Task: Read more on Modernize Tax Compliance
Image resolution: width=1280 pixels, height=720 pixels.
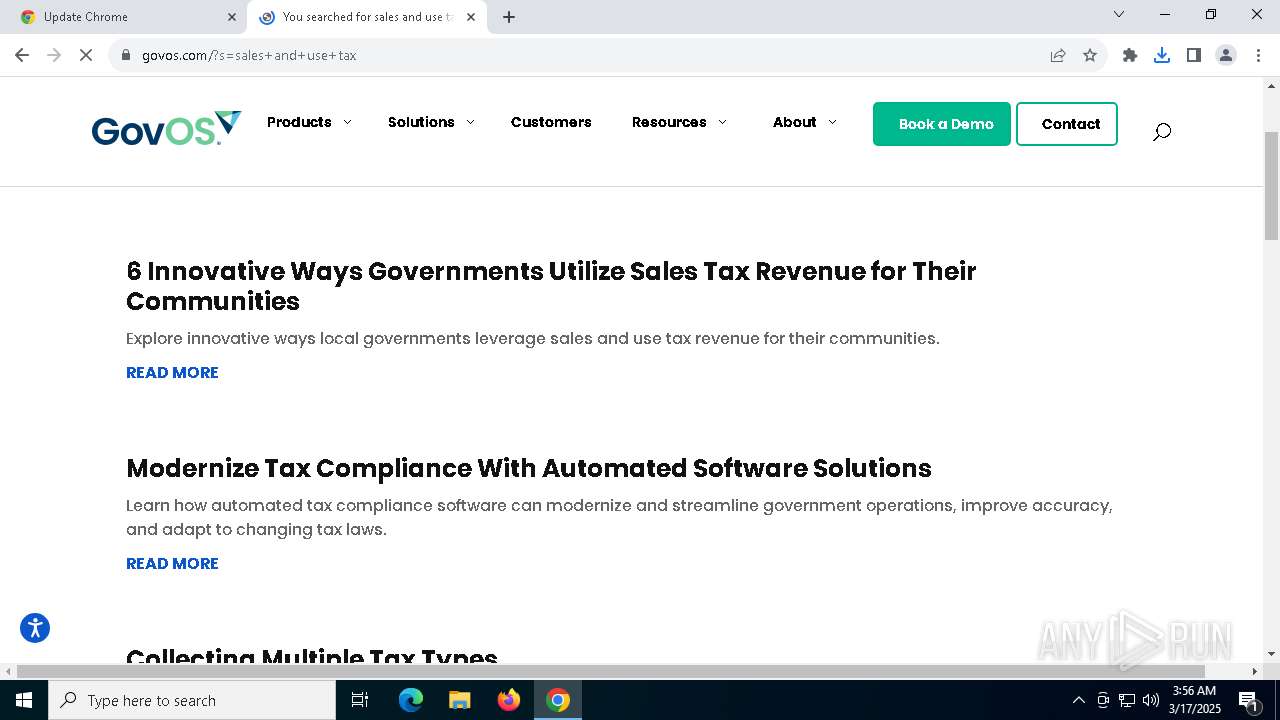Action: [172, 563]
